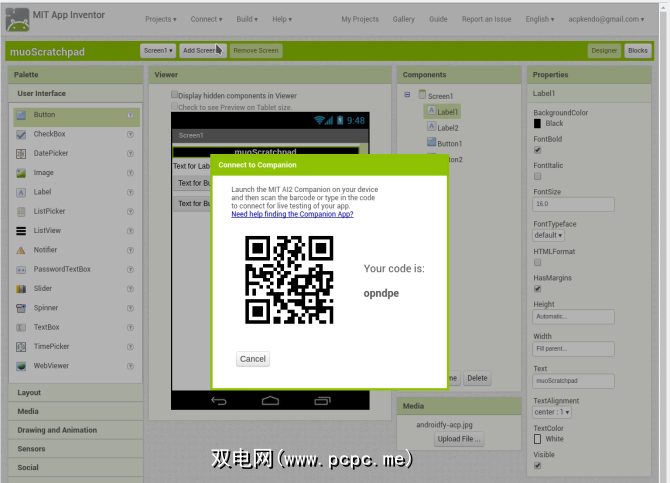Click the Button1 component icon
This screenshot has width=670, height=483.
(x=432, y=142)
